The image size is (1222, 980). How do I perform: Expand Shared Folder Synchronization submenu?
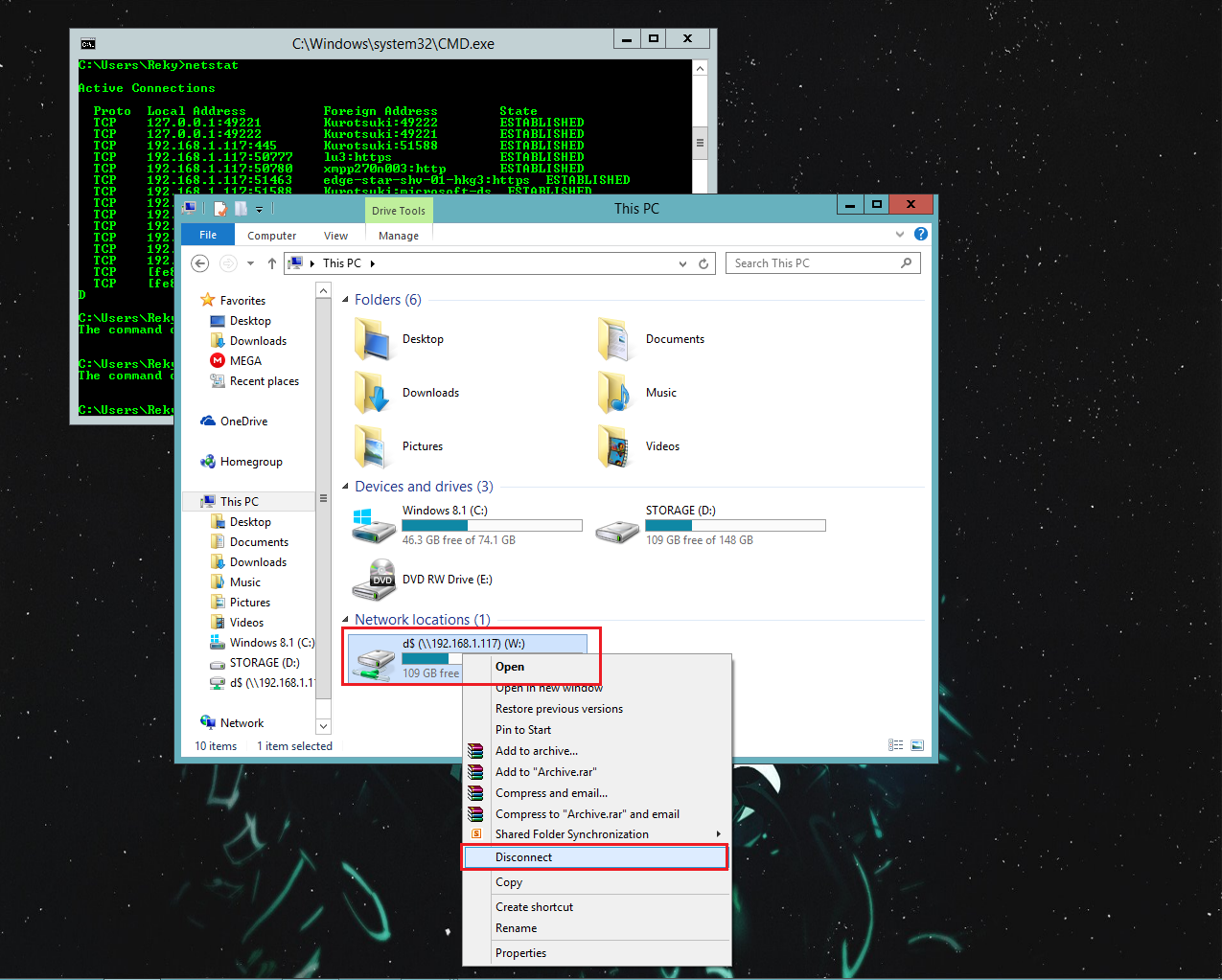coord(596,834)
